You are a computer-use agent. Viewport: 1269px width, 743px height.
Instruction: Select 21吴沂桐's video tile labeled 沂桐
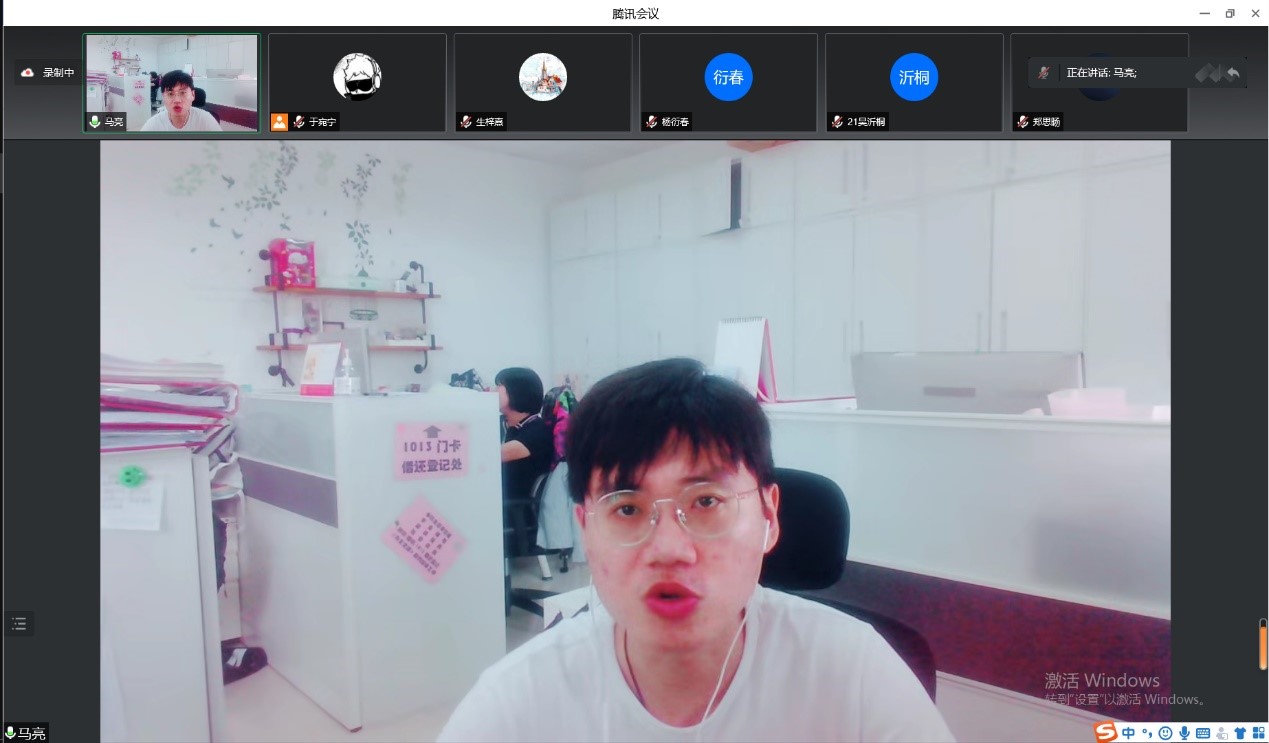[913, 80]
